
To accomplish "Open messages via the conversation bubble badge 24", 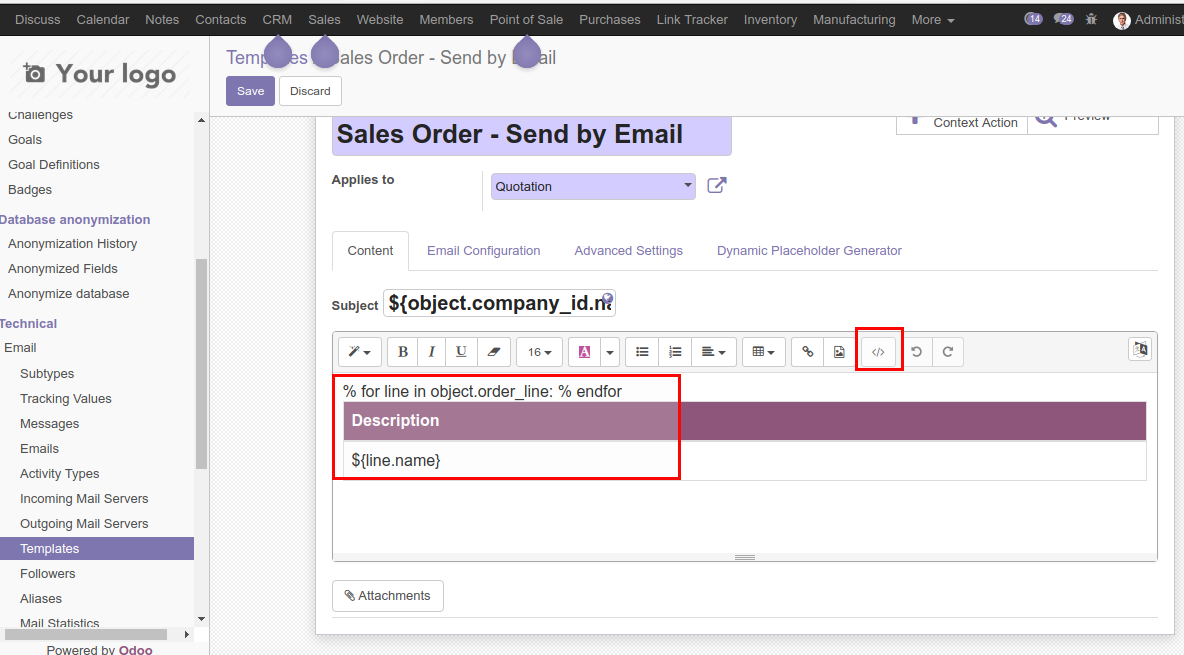I will 1063,17.
